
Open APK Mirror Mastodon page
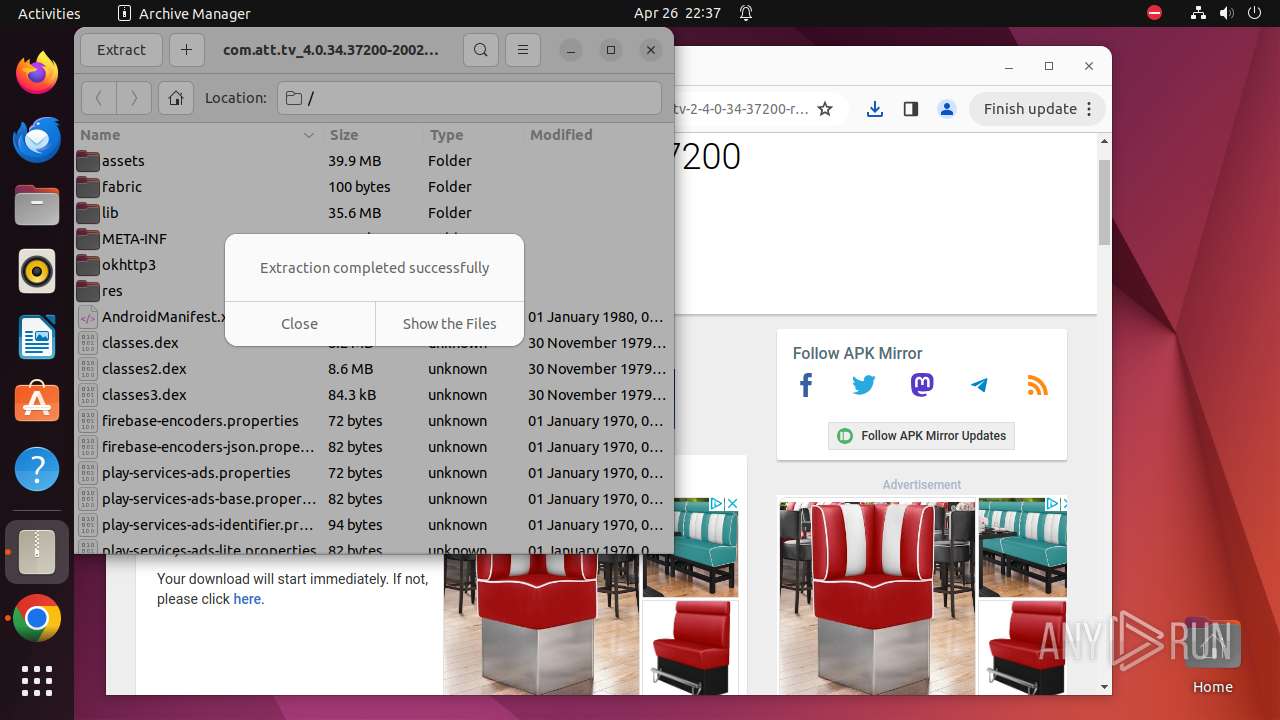(922, 385)
